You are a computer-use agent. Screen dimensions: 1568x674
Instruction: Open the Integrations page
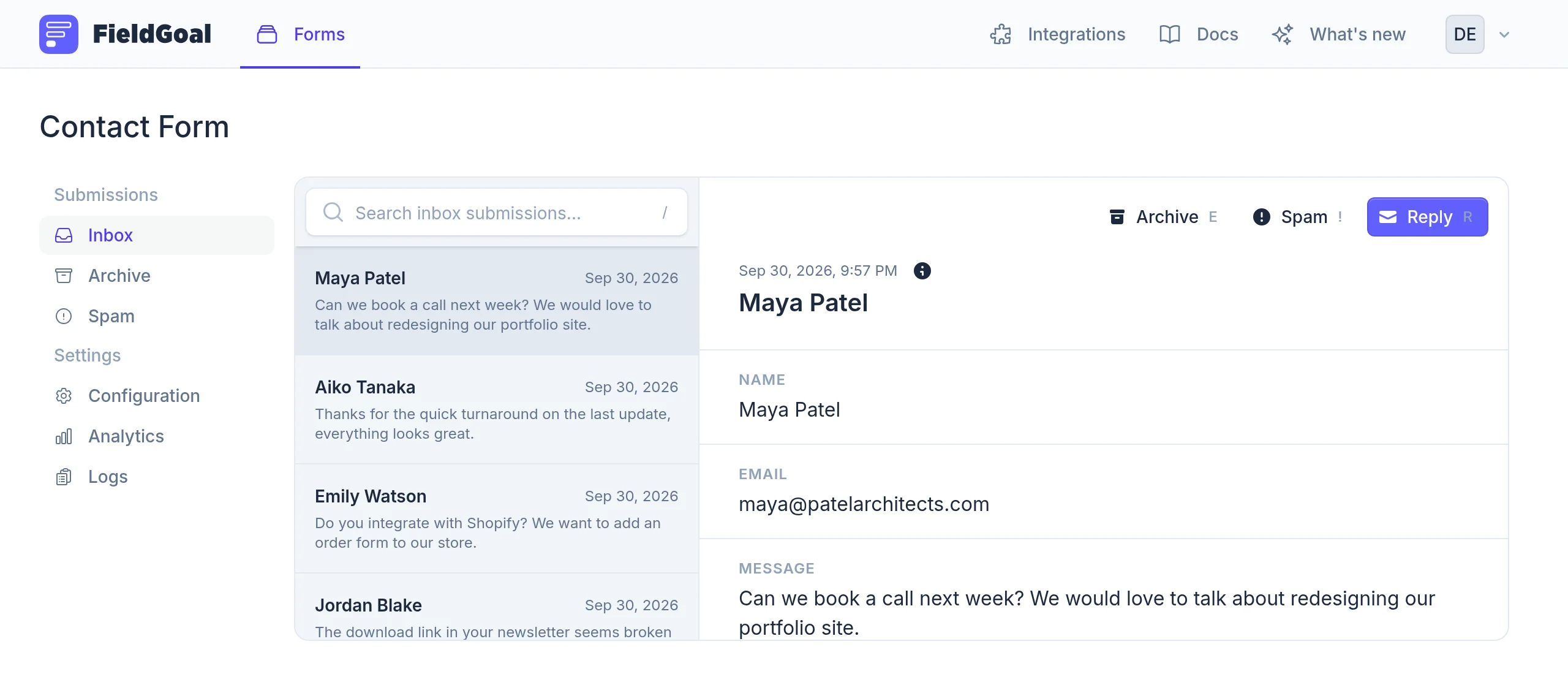tap(1058, 34)
